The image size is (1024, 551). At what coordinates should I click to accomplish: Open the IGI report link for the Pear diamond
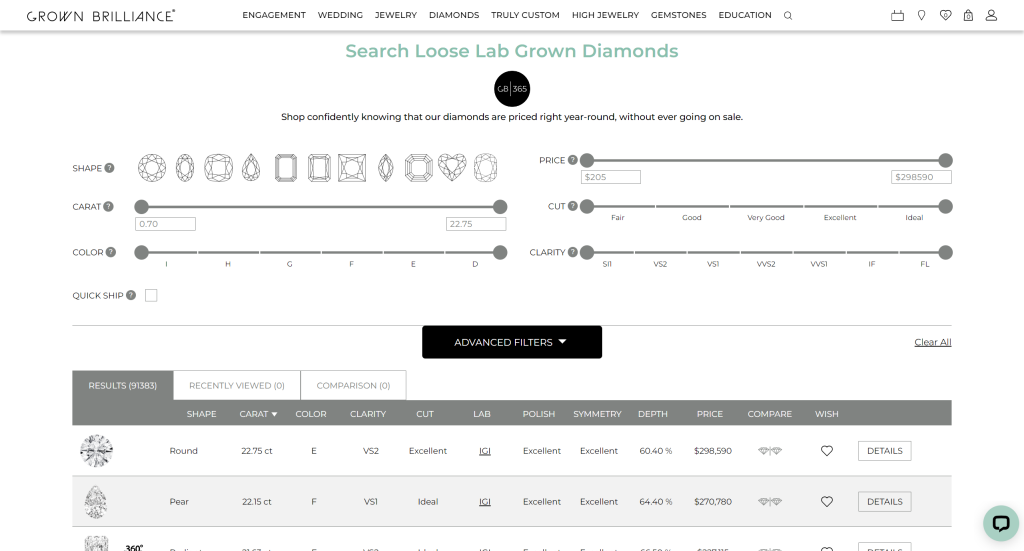(x=485, y=501)
